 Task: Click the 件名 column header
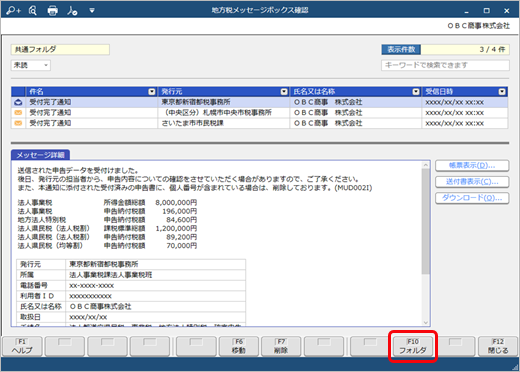pos(91,92)
